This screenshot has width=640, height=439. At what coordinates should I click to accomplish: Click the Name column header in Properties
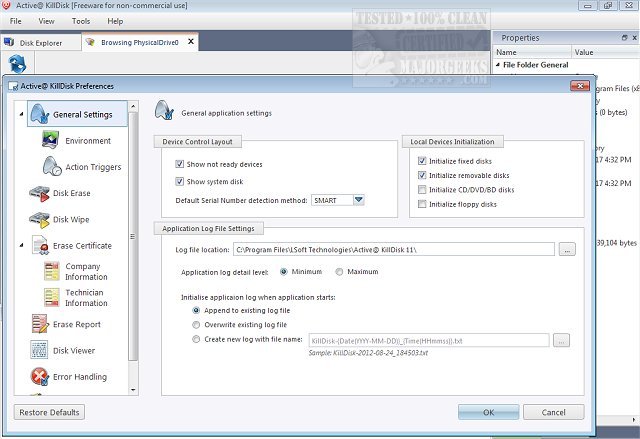[532, 52]
